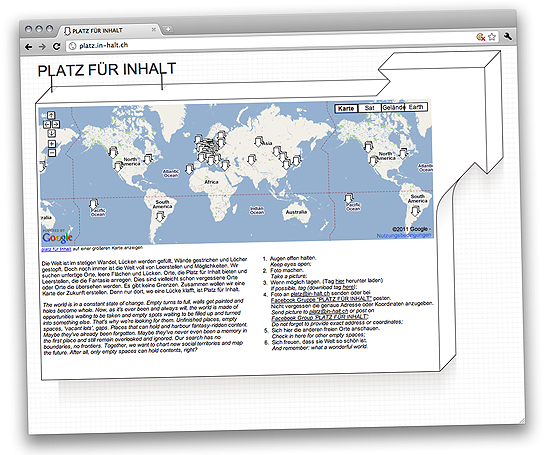Click the marker at the eastern Mediterranean
This screenshot has height=455, width=550.
pyautogui.click(x=225, y=165)
